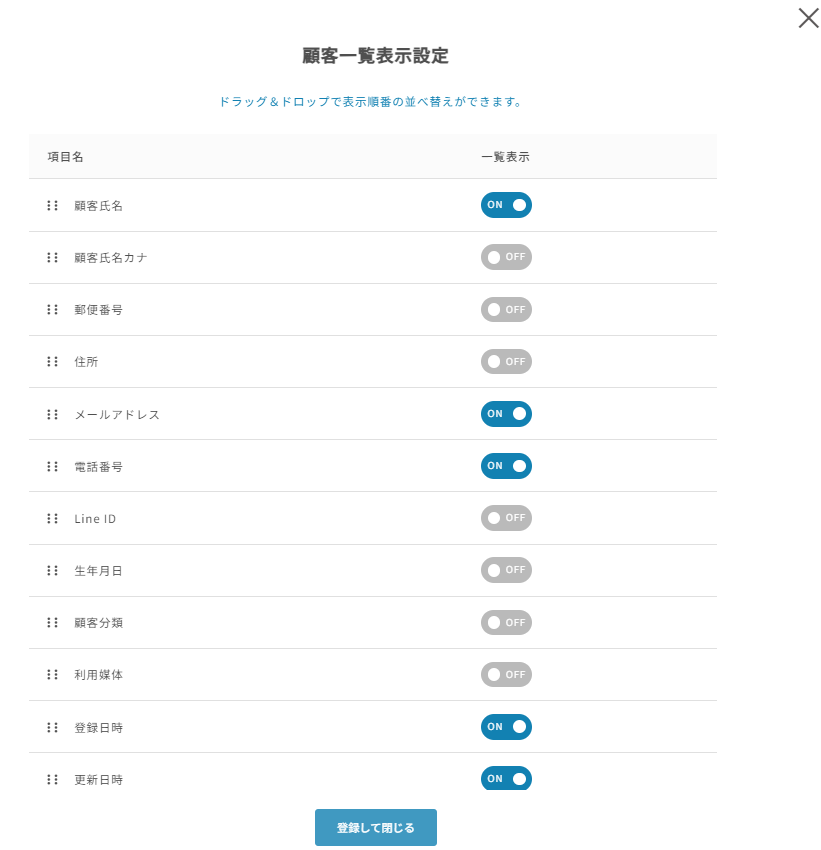This screenshot has height=850, width=821.
Task: Turn off the 顧客氏名 display toggle
Action: (x=506, y=205)
